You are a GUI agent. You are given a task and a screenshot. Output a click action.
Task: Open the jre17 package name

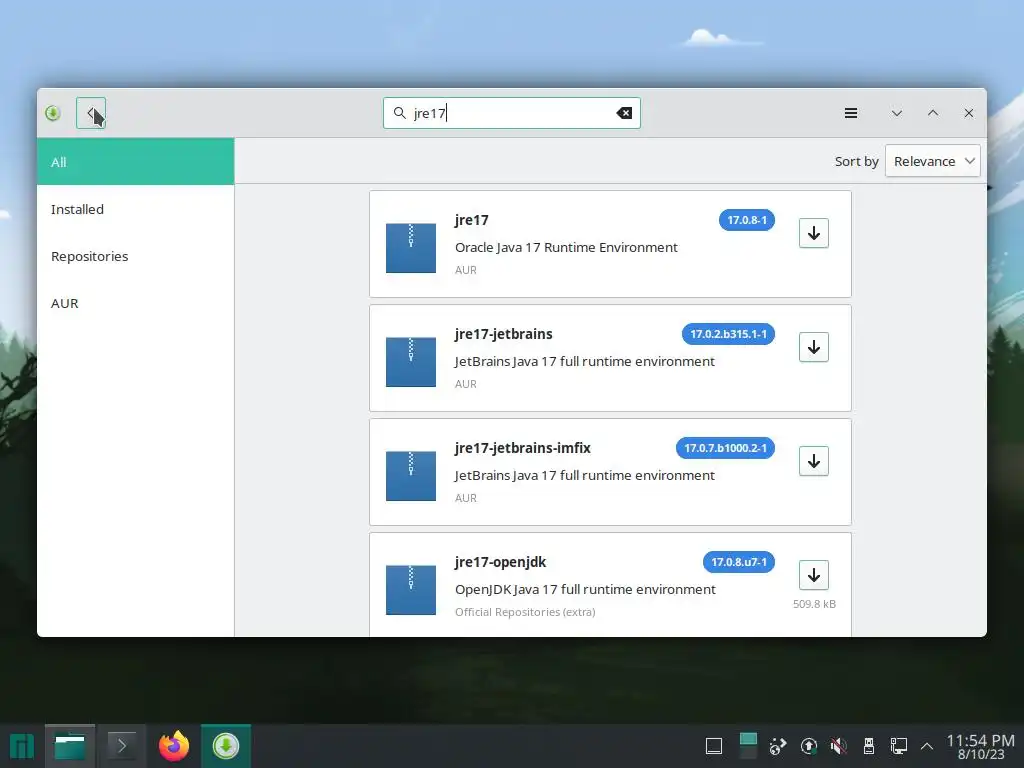coord(472,220)
